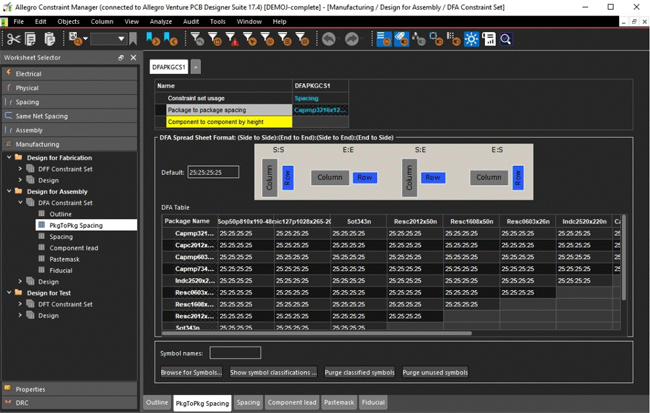Open the toolbar search combo box
Screen dimensions: 650x413
click(x=108, y=39)
